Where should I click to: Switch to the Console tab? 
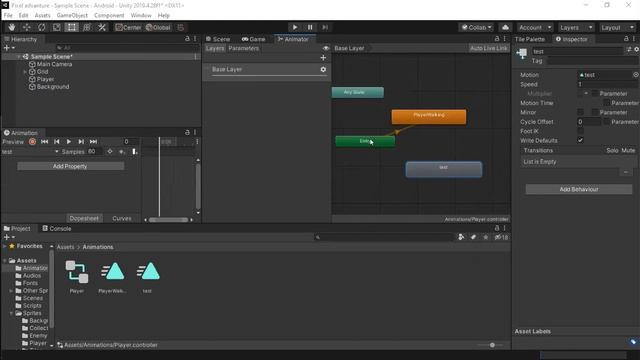tap(57, 229)
